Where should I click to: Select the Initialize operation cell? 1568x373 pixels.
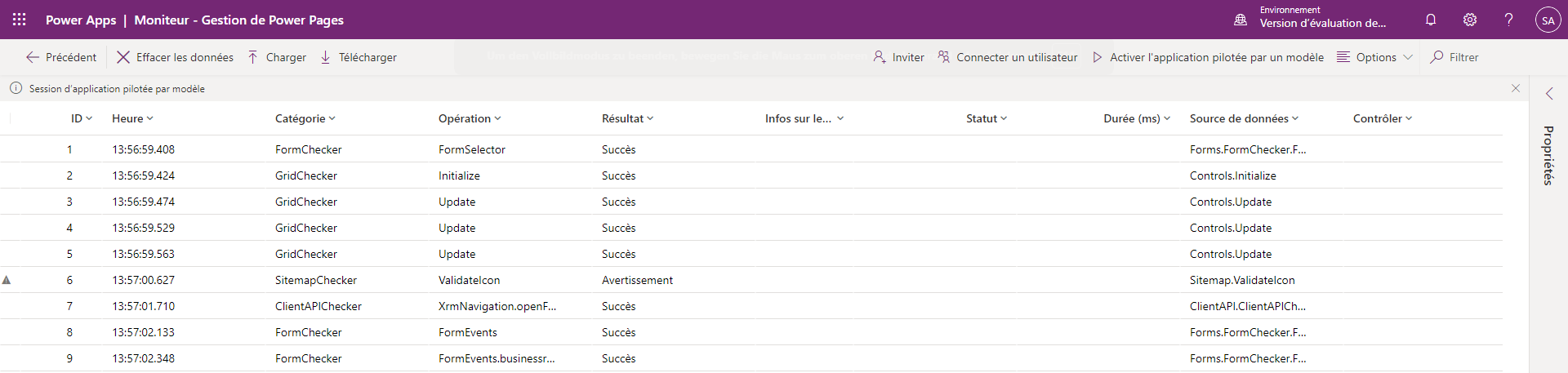coord(459,175)
